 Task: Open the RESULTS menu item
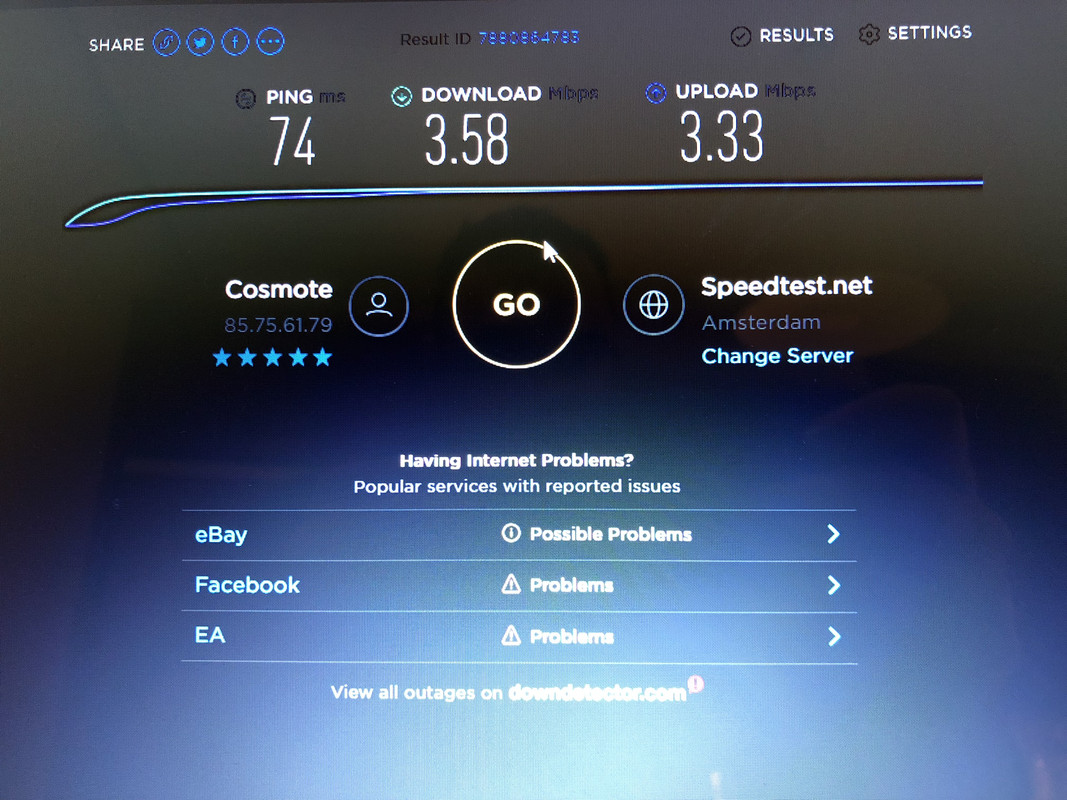(796, 35)
